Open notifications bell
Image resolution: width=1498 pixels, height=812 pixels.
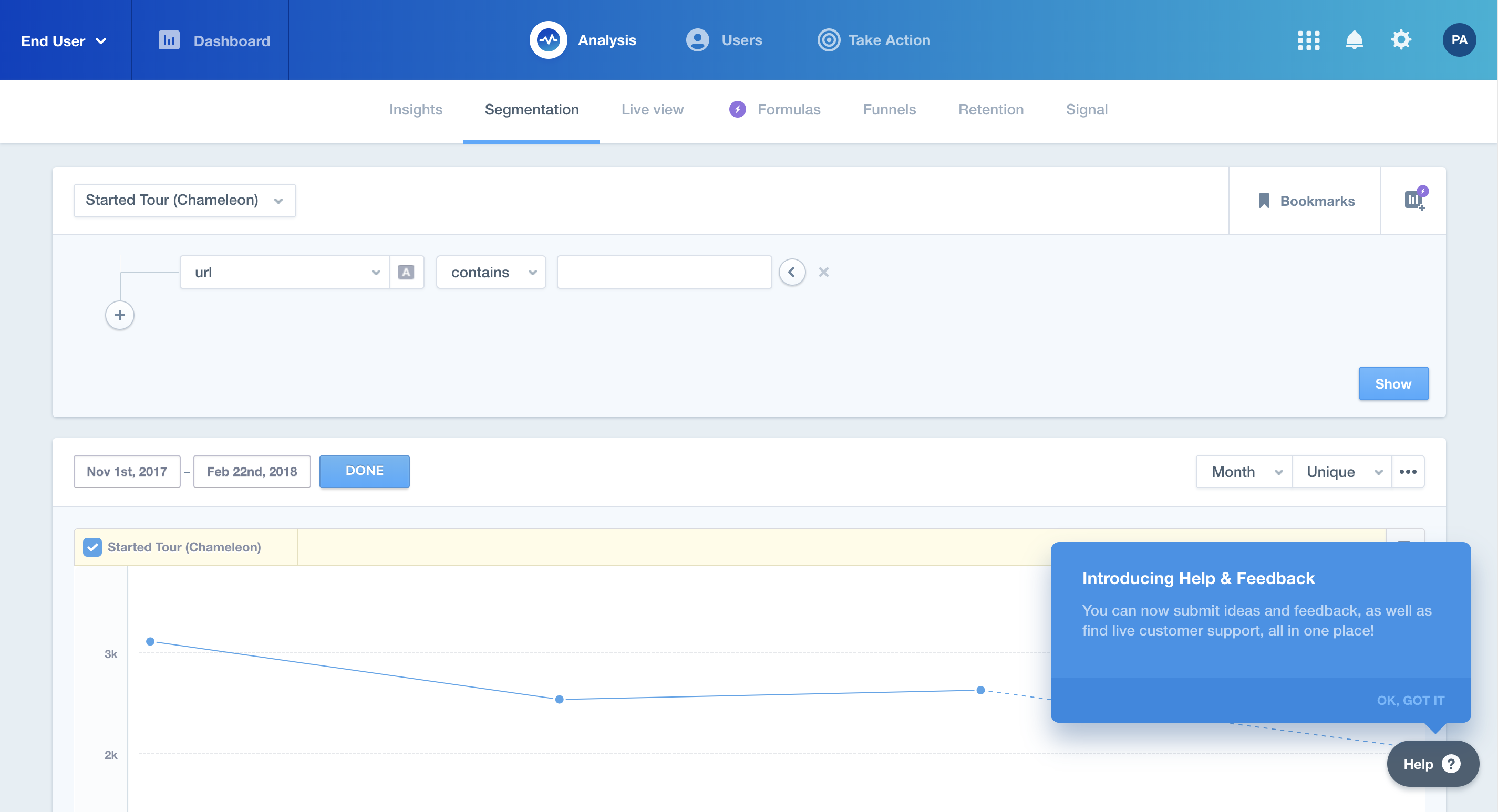tap(1355, 40)
